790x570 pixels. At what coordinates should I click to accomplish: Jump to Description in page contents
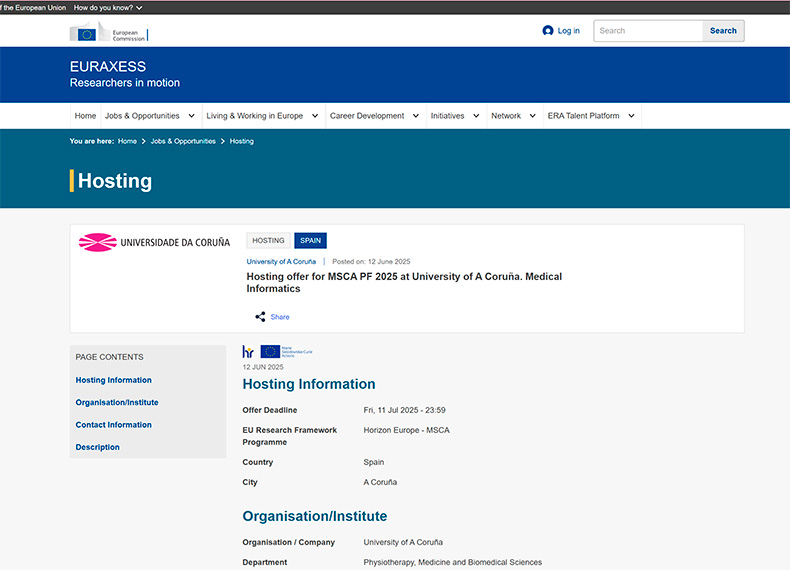(x=97, y=447)
